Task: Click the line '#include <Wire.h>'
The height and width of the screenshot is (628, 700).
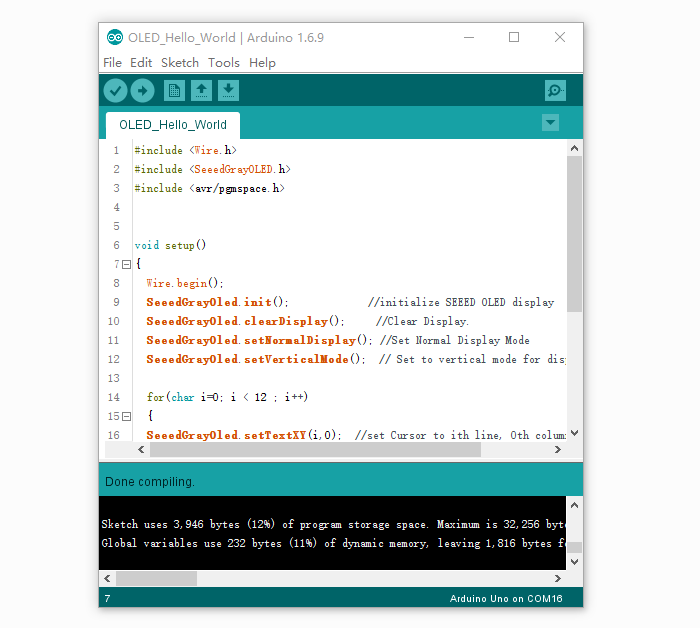Action: (186, 150)
